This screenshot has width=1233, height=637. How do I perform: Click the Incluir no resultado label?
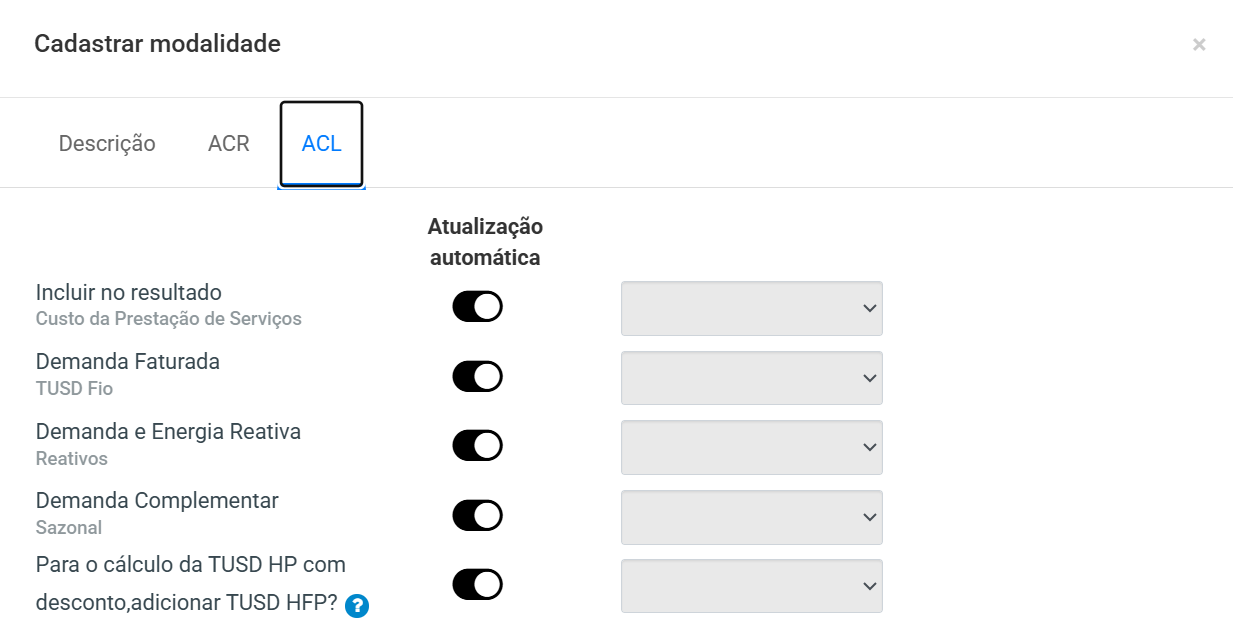(129, 293)
